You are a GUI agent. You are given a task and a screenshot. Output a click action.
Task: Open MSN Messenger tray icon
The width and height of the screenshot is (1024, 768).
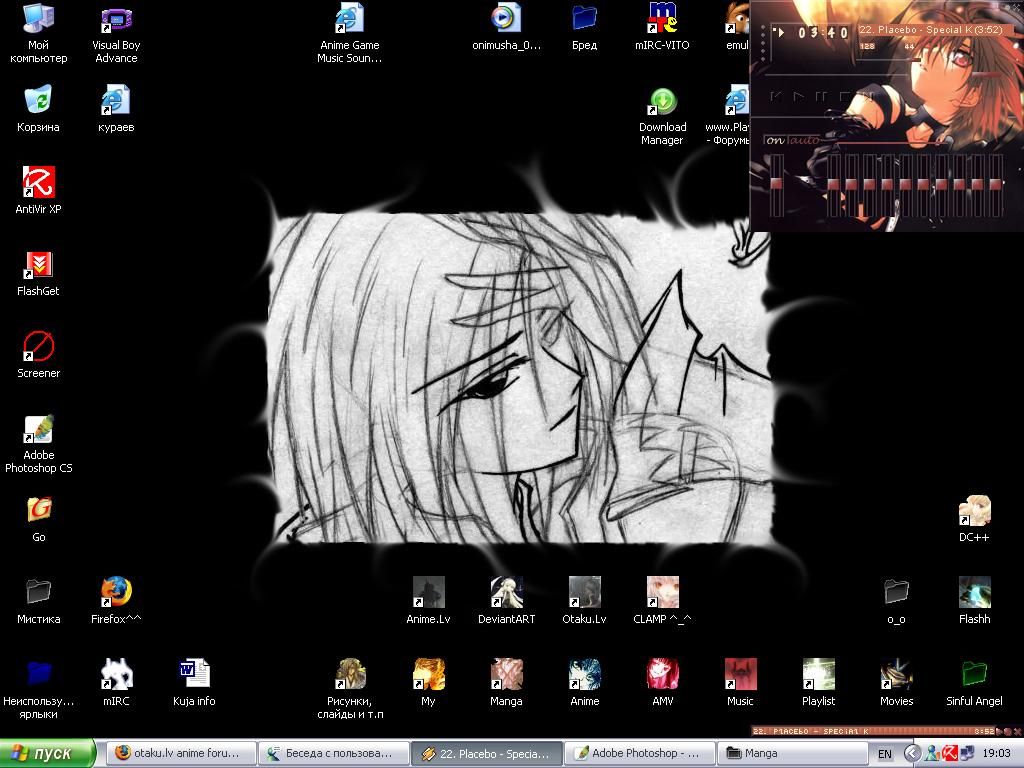click(933, 754)
